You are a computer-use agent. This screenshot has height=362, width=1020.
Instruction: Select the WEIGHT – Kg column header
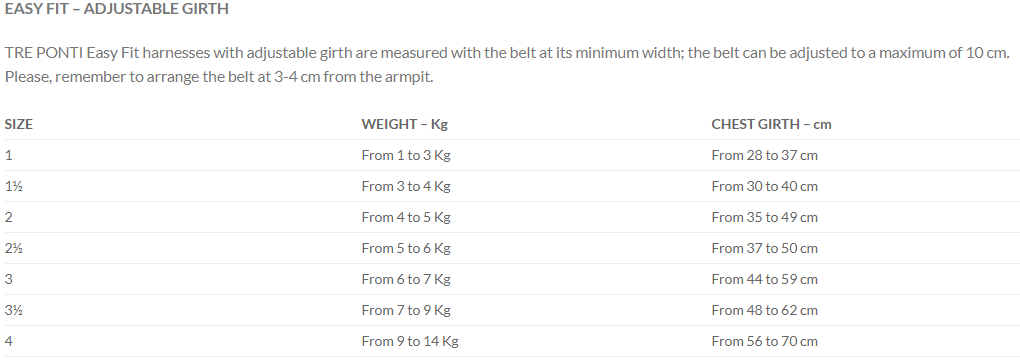tap(405, 124)
